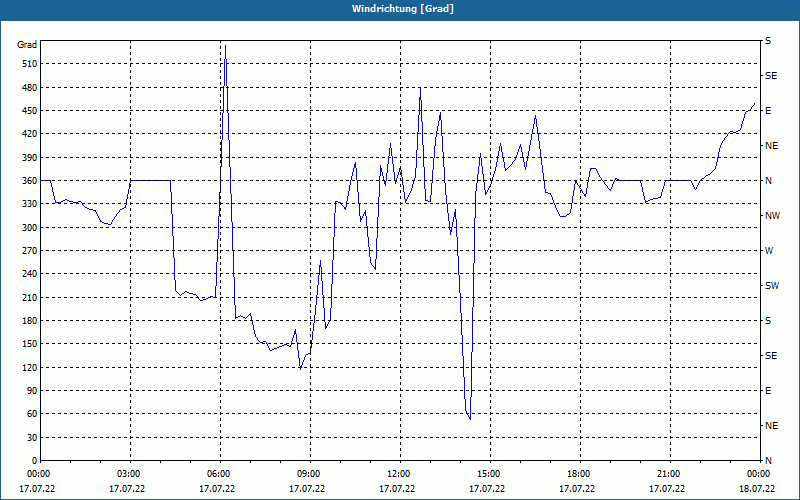Click compass label 'S' above the 510 gridline
This screenshot has width=800, height=500.
[768, 41]
